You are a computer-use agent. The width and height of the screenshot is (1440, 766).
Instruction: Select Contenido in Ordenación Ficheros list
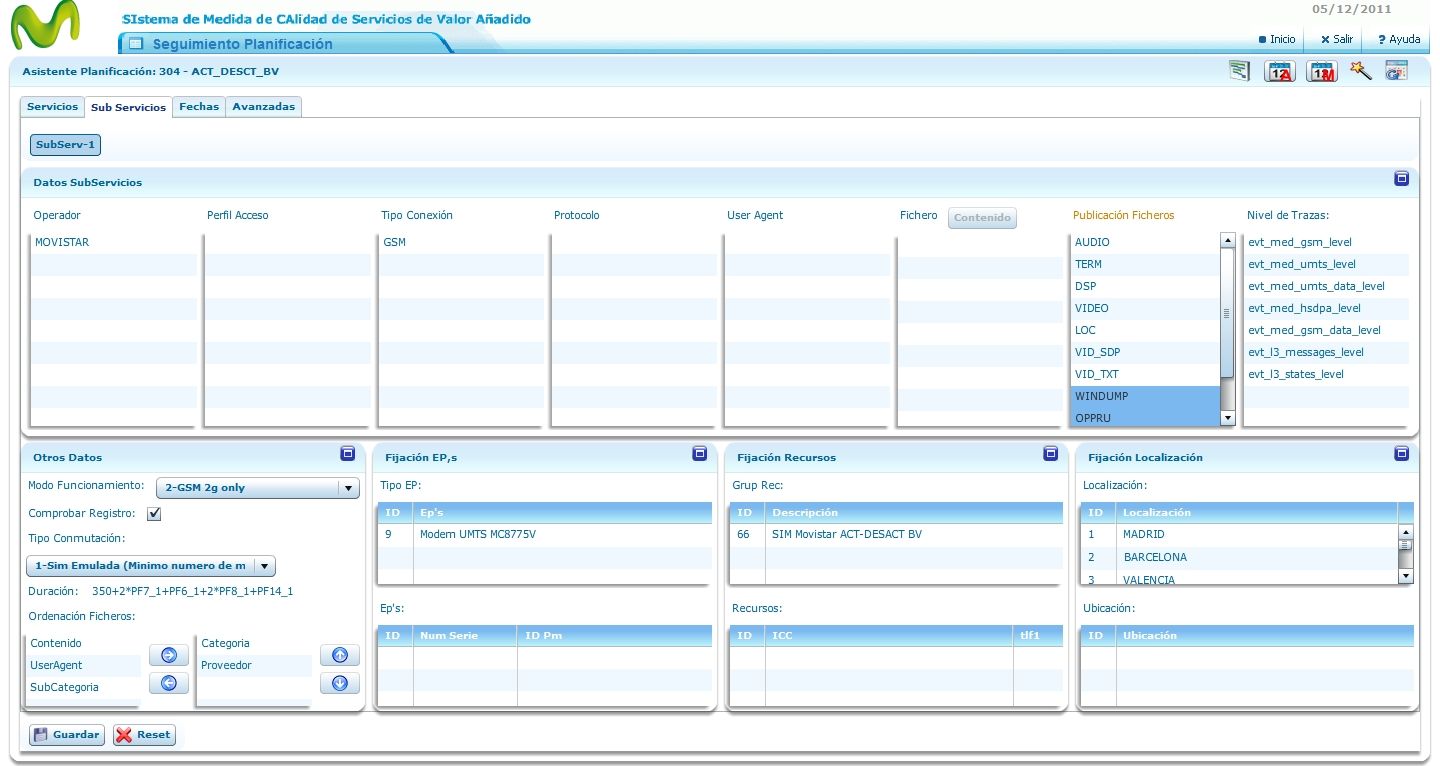[83, 643]
